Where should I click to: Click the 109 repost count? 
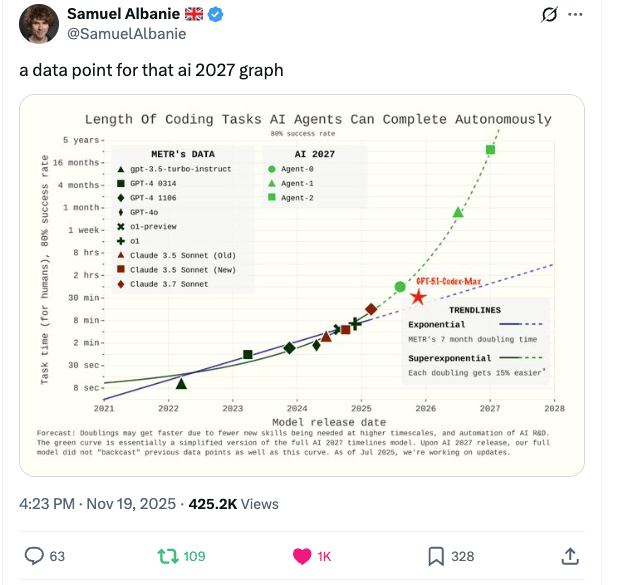click(194, 556)
